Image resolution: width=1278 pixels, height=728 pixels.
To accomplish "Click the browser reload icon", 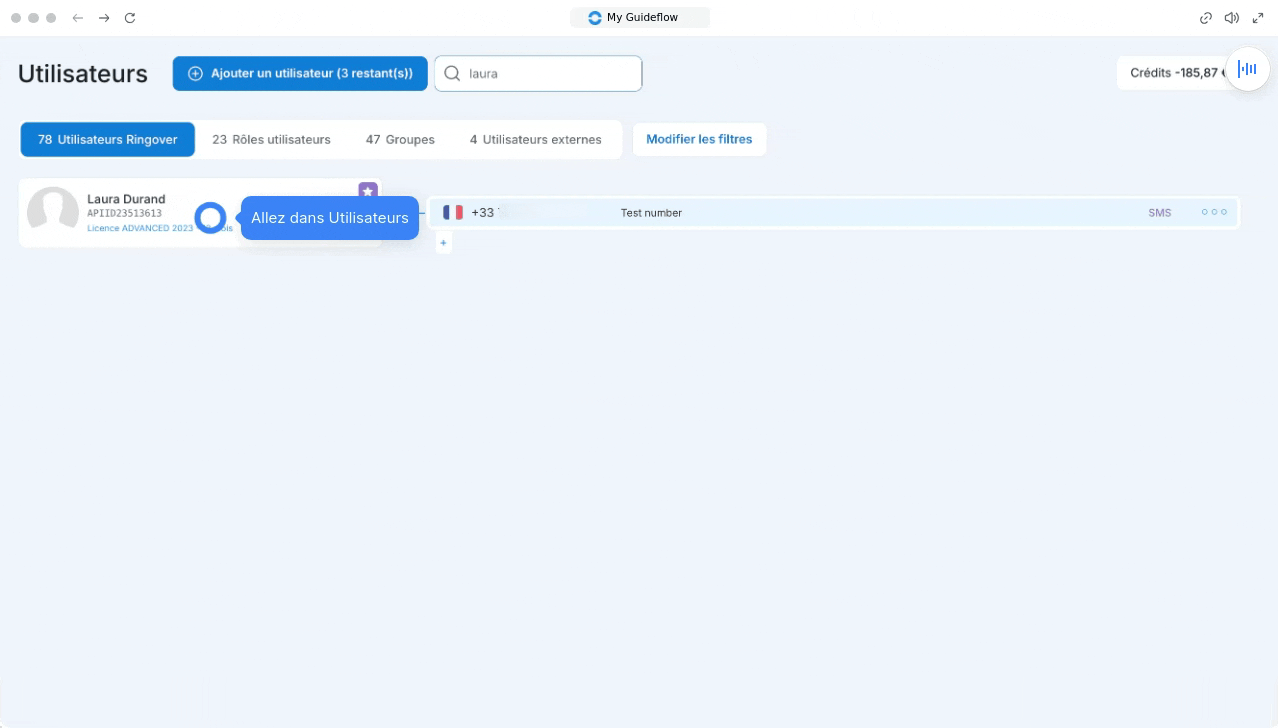I will [130, 18].
